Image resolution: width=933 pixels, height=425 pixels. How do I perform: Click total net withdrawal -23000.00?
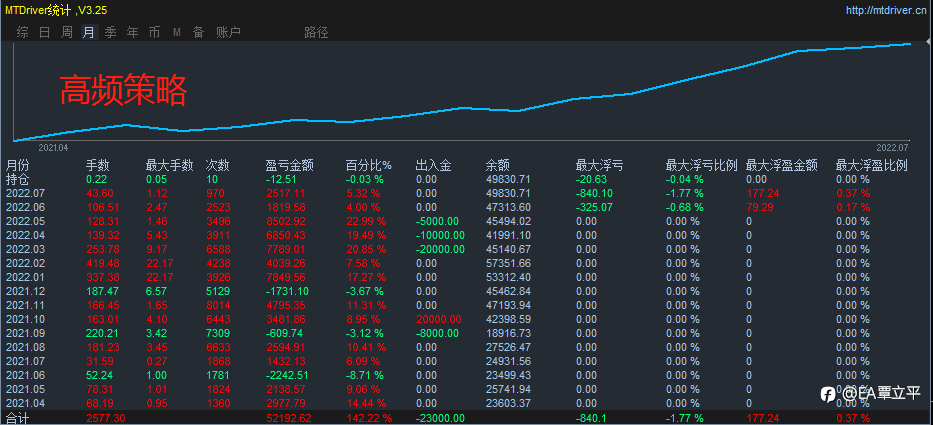coord(440,418)
